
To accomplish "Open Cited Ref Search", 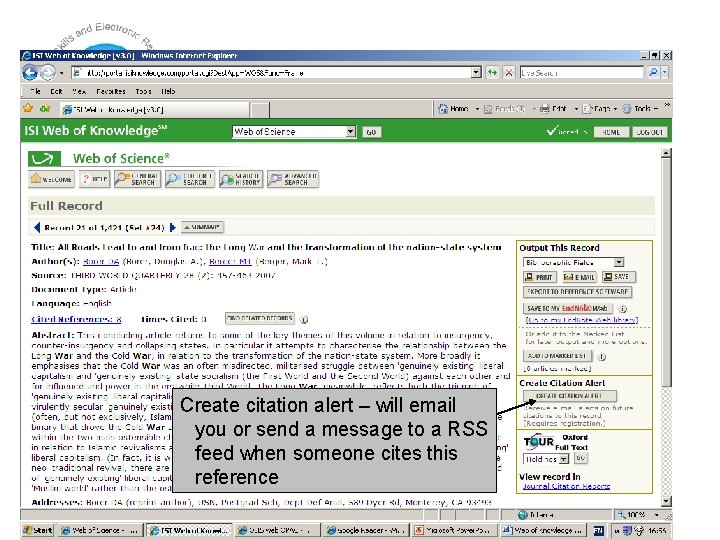I will tap(189, 179).
